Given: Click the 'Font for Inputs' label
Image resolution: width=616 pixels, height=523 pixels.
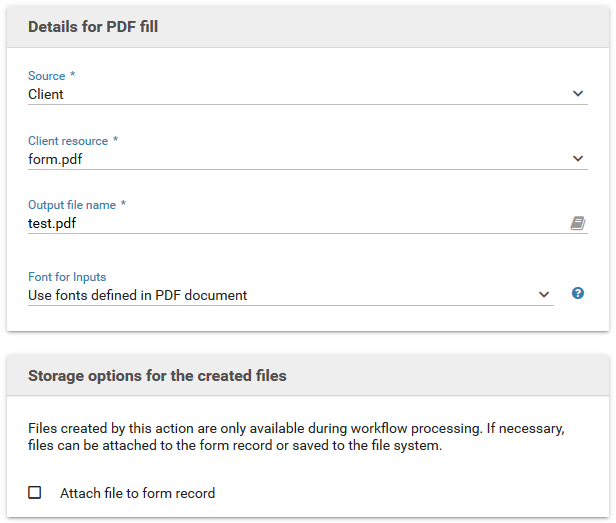Looking at the screenshot, I should (x=67, y=277).
